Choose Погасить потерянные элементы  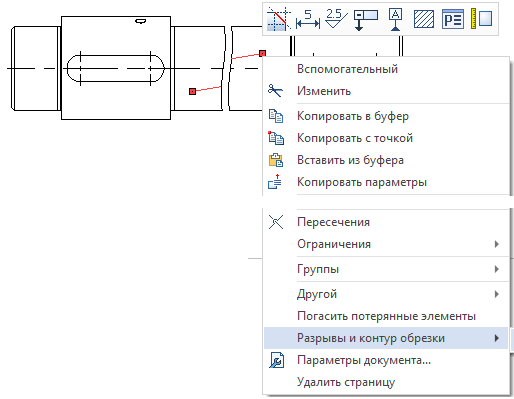(386, 316)
